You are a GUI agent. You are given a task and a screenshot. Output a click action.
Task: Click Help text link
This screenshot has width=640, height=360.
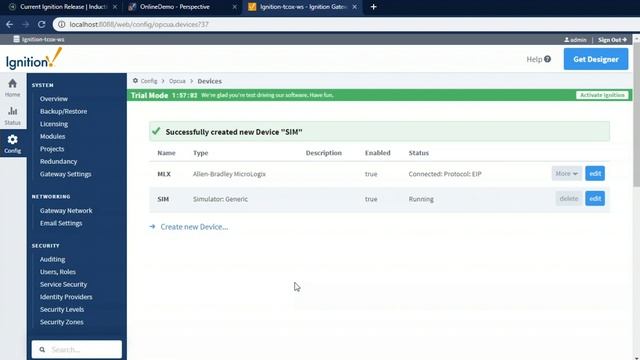coord(534,59)
